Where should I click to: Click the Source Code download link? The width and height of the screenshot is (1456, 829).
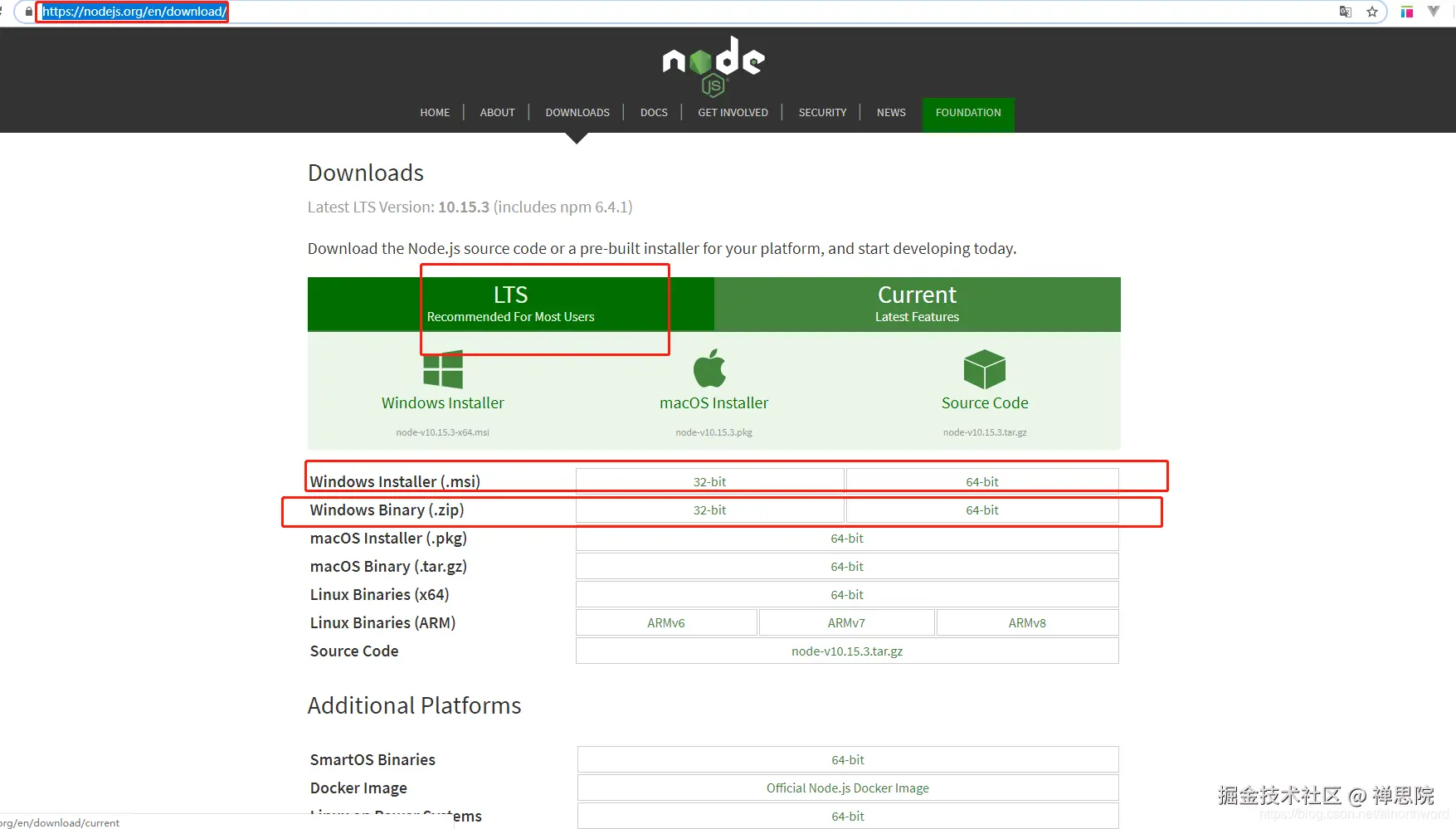click(x=985, y=403)
